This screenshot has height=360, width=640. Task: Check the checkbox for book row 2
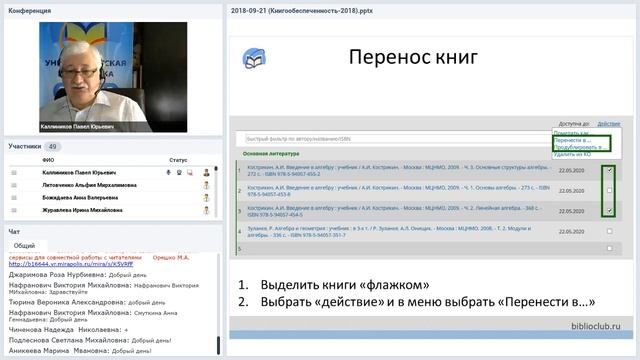tap(609, 191)
